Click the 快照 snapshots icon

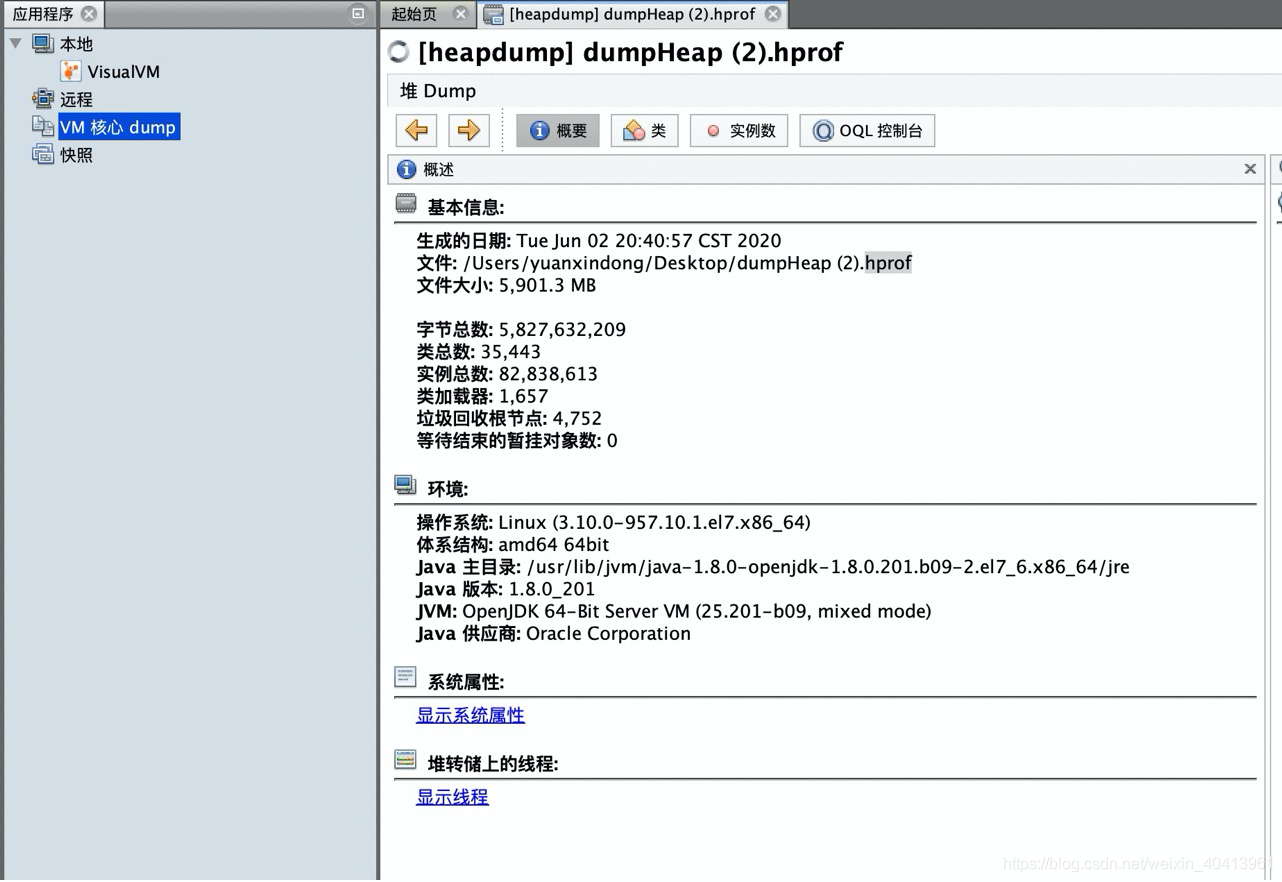coord(43,155)
